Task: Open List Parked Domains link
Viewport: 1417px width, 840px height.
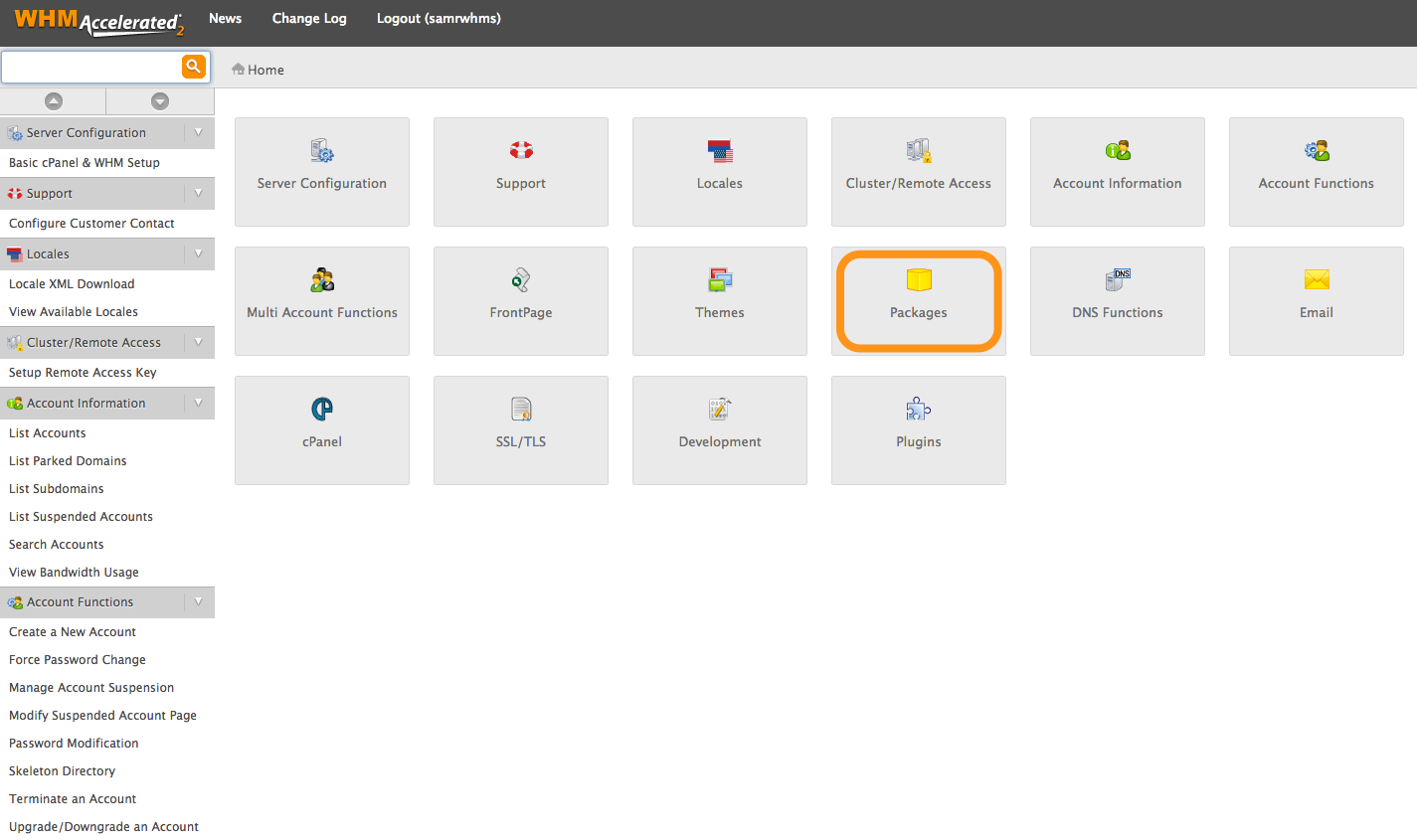Action: pyautogui.click(x=68, y=461)
